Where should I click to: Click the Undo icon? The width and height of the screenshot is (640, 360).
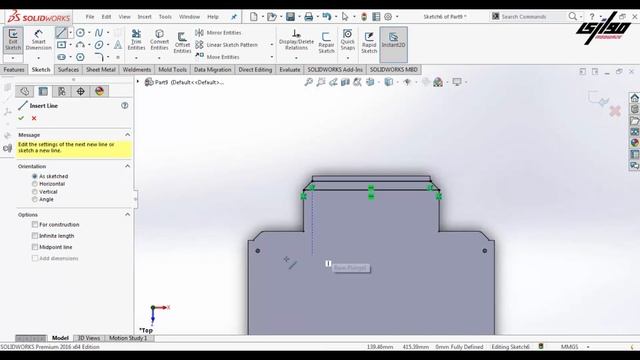point(327,17)
